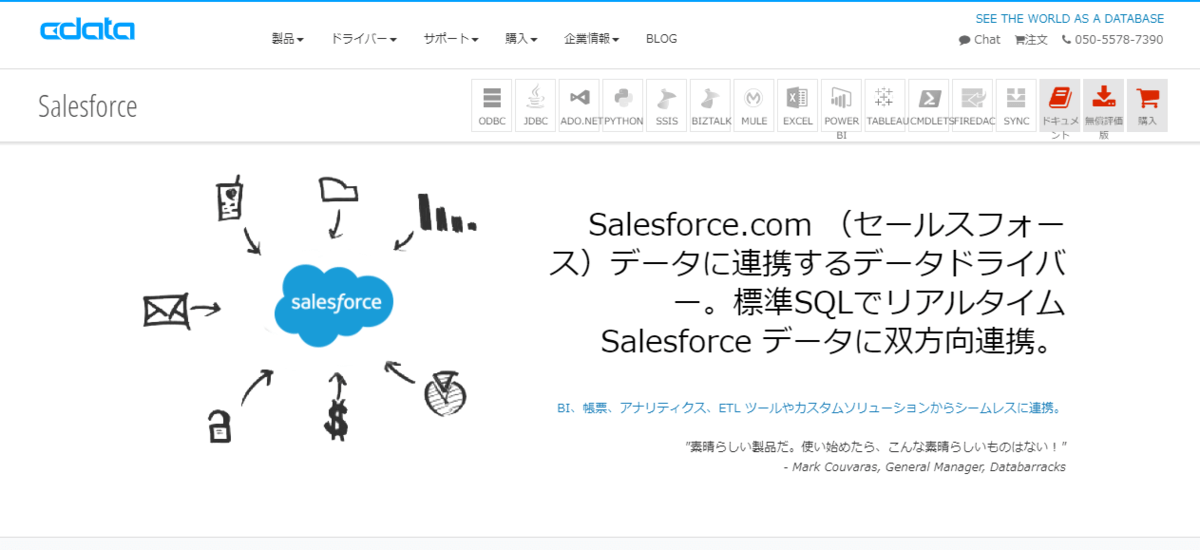Open the Tableau connector icon
This screenshot has height=550, width=1200.
point(885,105)
